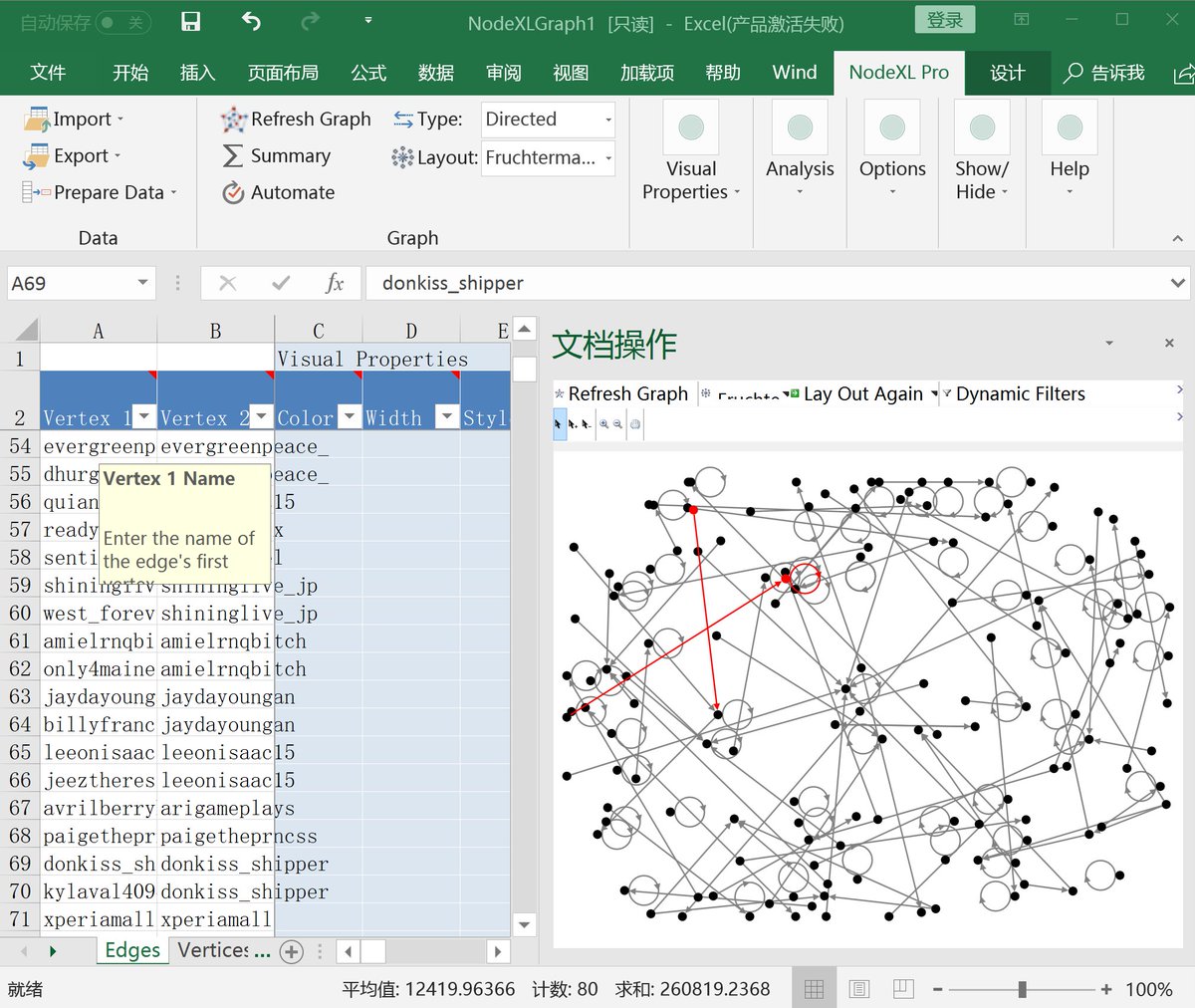Viewport: 1195px width, 1008px height.
Task: Add a new worksheet with plus button
Action: click(x=291, y=952)
